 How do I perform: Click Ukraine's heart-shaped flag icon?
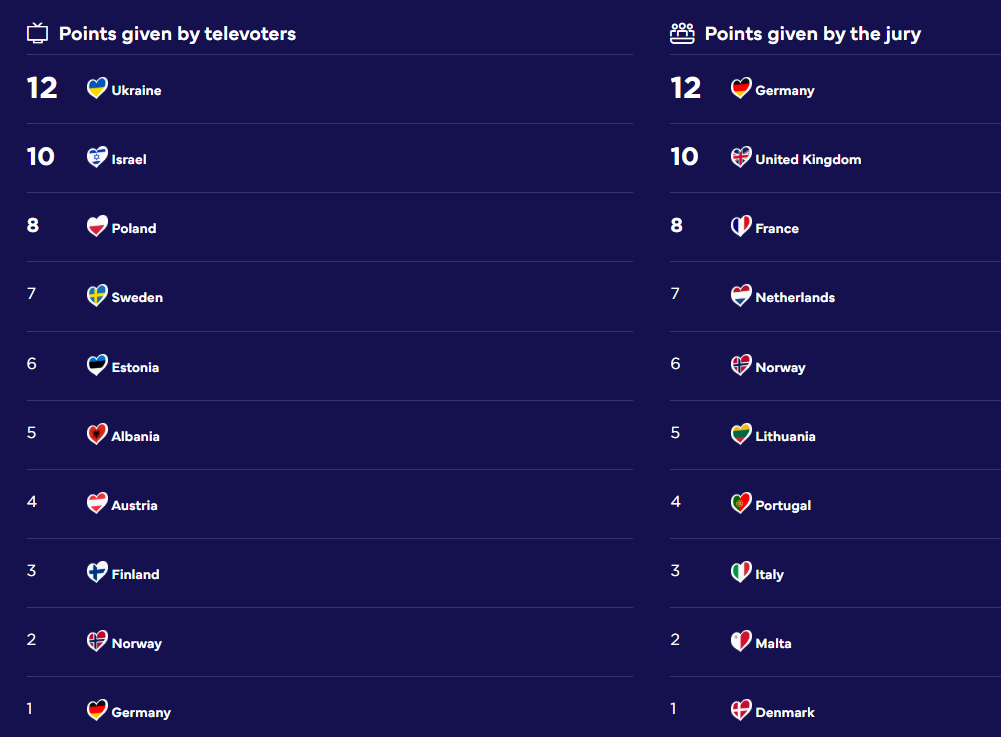[97, 89]
